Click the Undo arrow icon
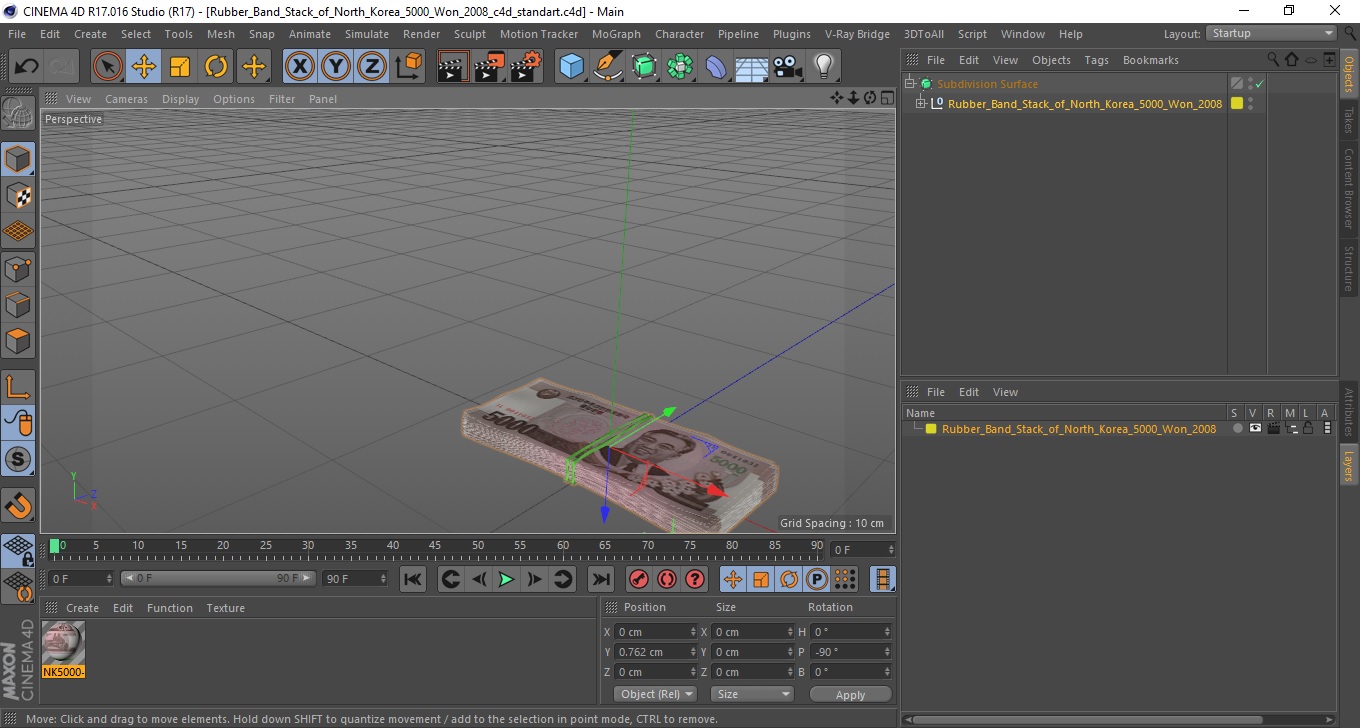The height and width of the screenshot is (728, 1360). 27,67
